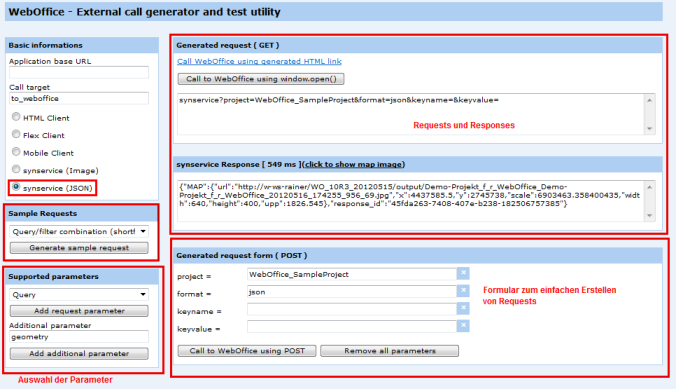676x389 pixels.
Task: Remove the keyvalue parameter with its X icon
Action: pos(463,326)
